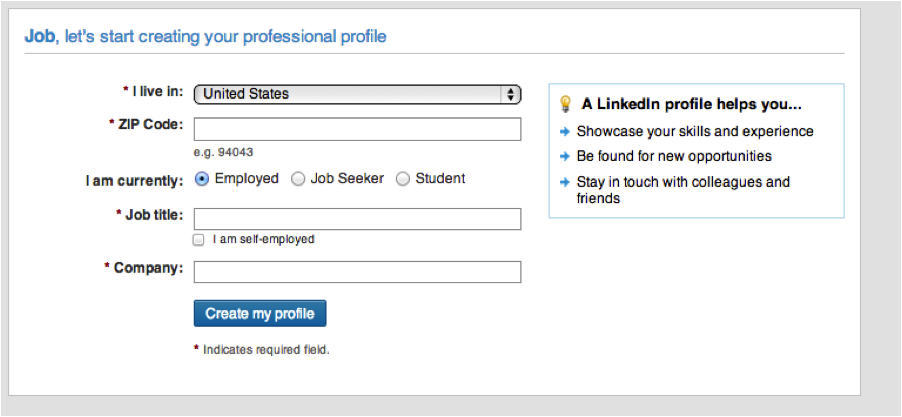
Task: Click the Job Seeker label text
Action: [x=347, y=179]
